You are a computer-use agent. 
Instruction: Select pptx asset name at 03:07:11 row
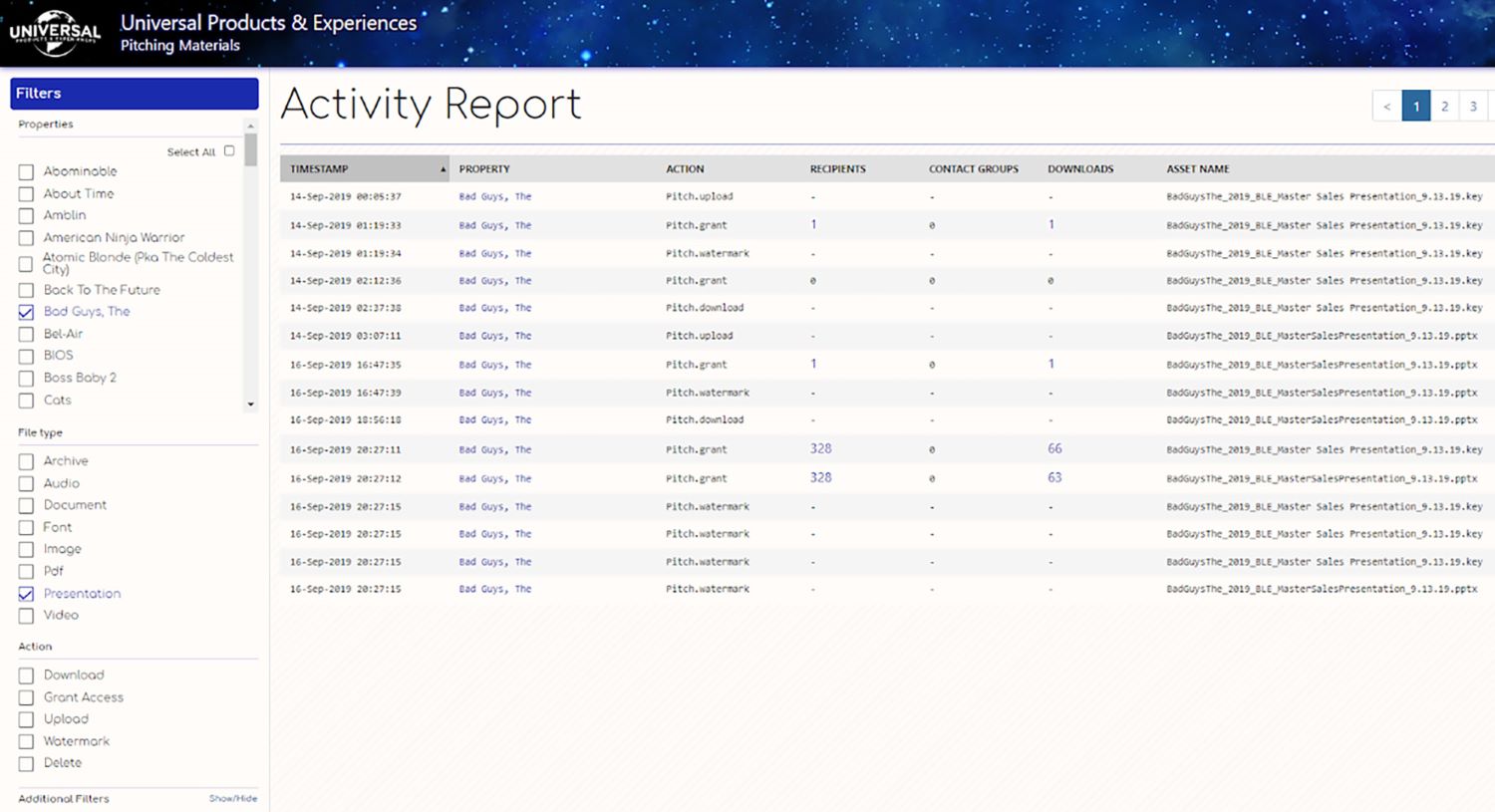[1322, 336]
